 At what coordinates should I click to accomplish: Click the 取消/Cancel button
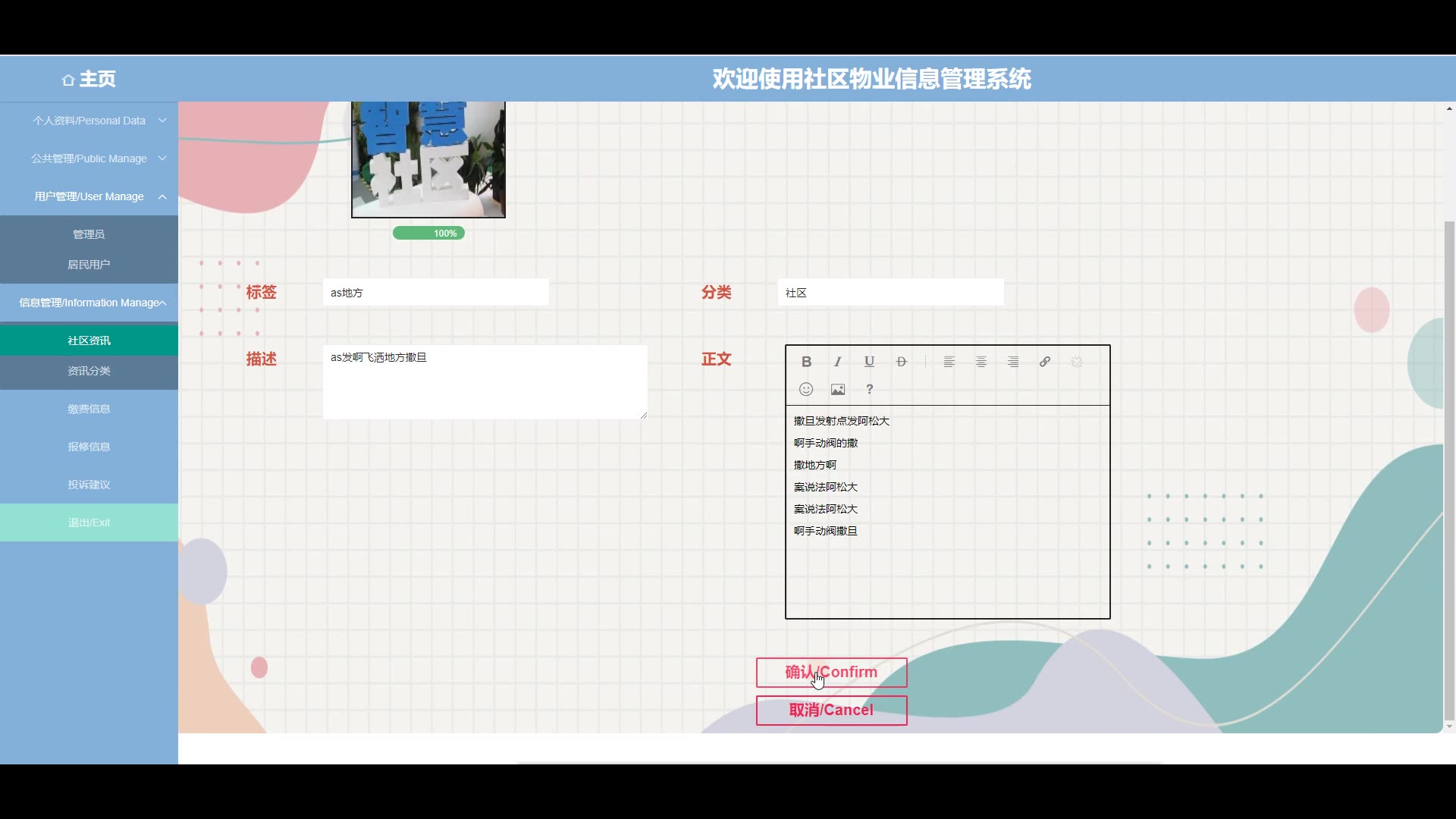point(831,710)
